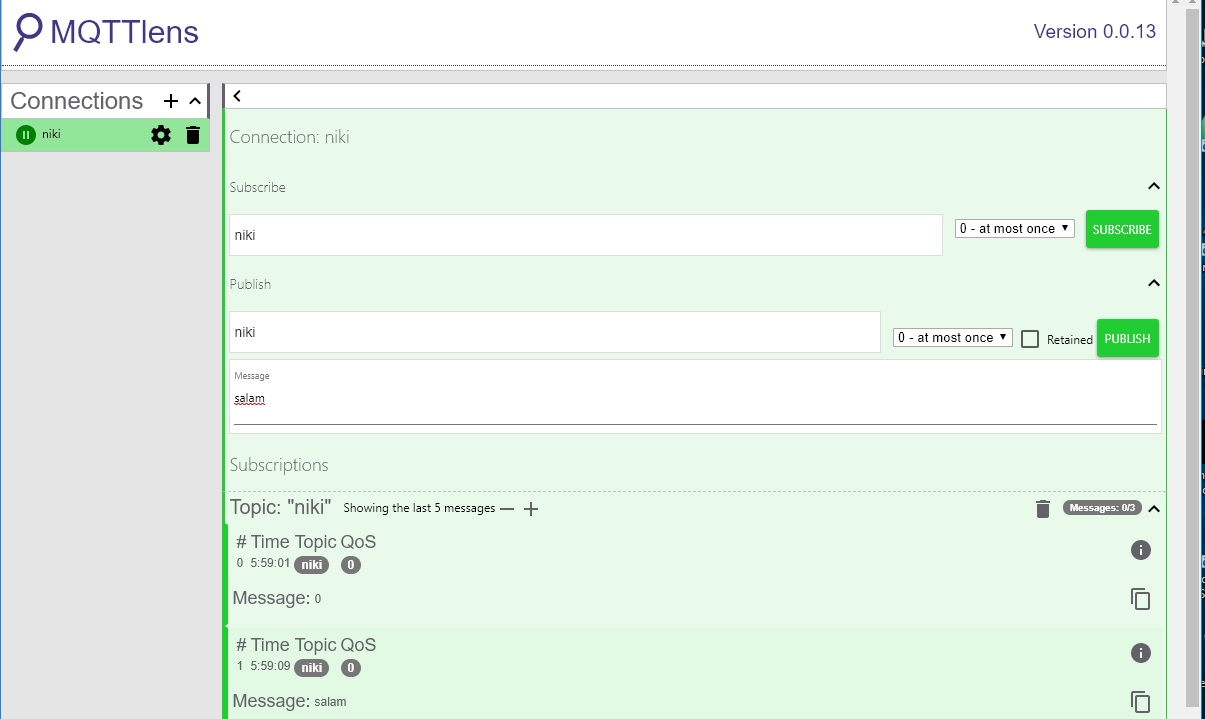The height and width of the screenshot is (719, 1205).
Task: Delete the niki connection with trash icon
Action: tap(193, 135)
